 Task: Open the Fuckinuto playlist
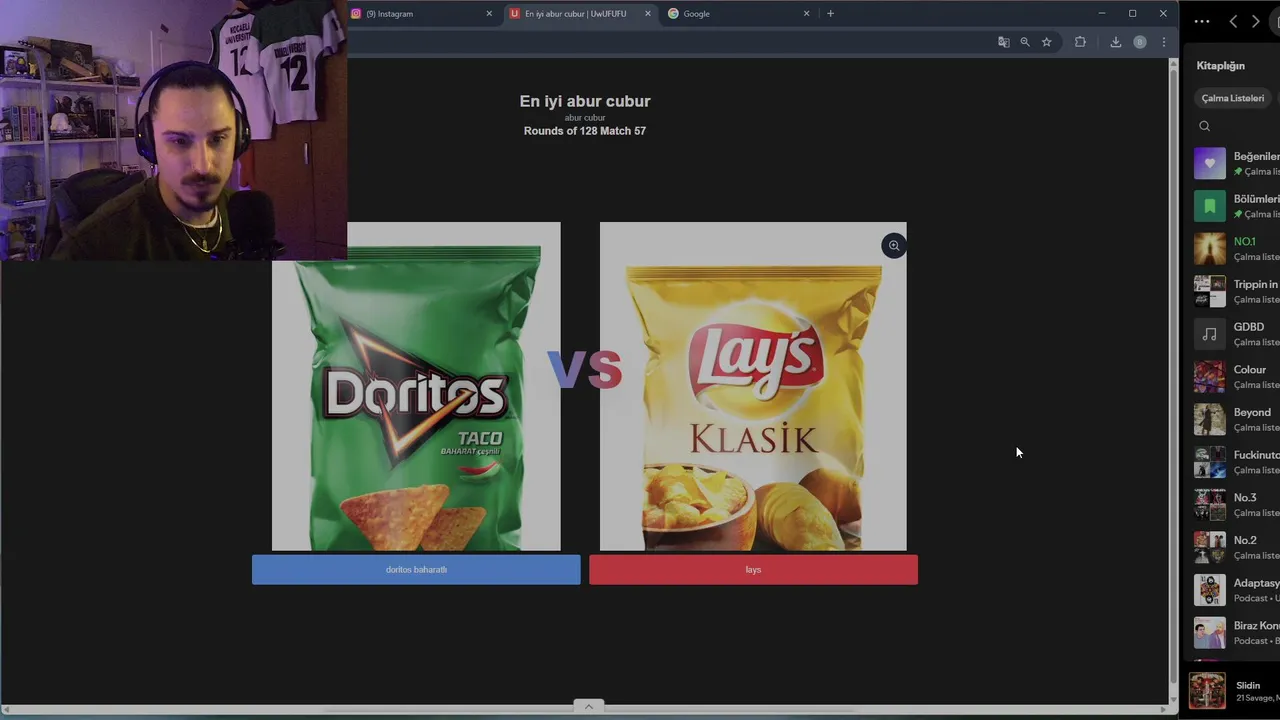point(1237,462)
